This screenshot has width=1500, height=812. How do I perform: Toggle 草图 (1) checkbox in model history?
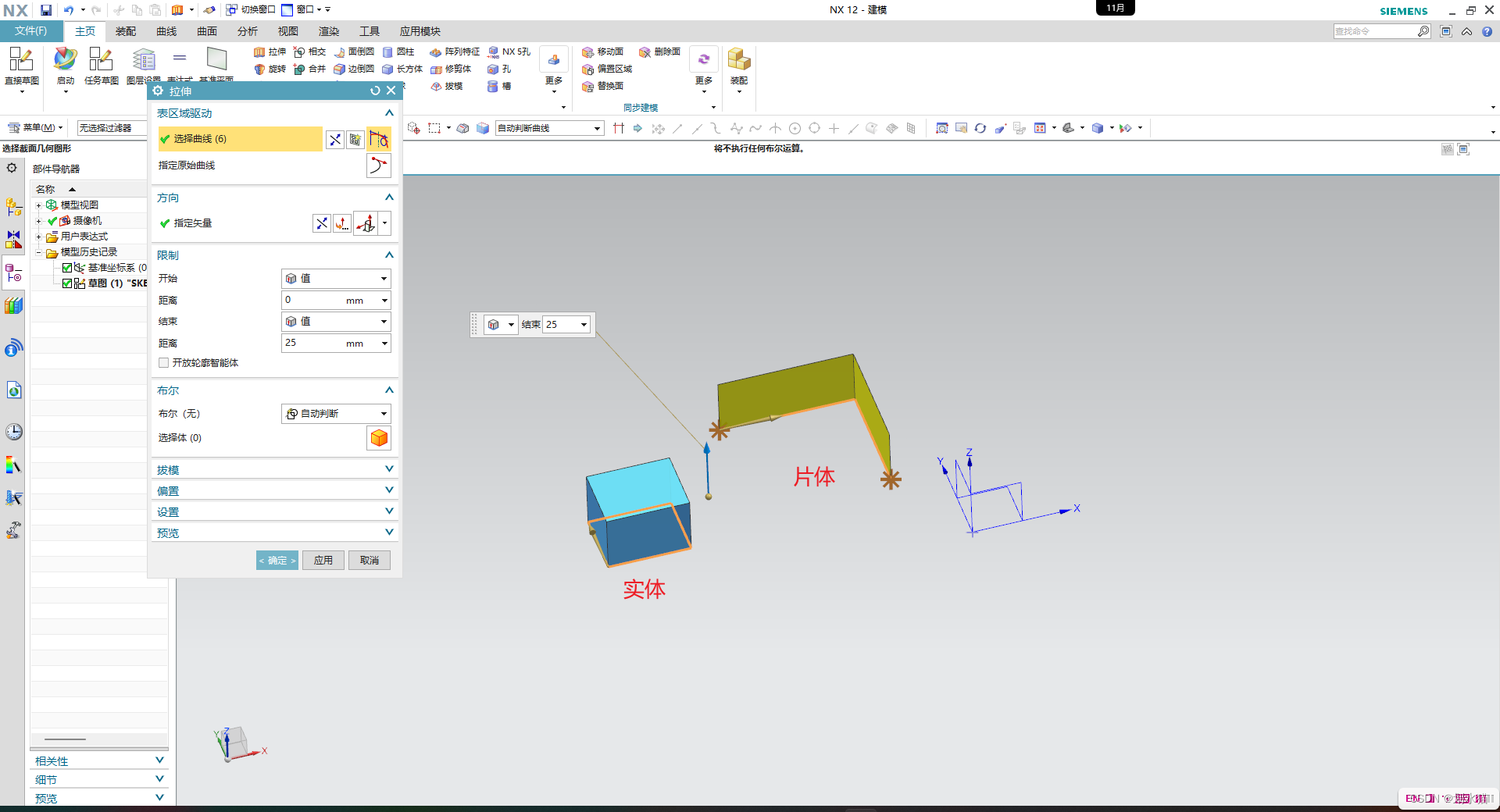click(x=67, y=283)
